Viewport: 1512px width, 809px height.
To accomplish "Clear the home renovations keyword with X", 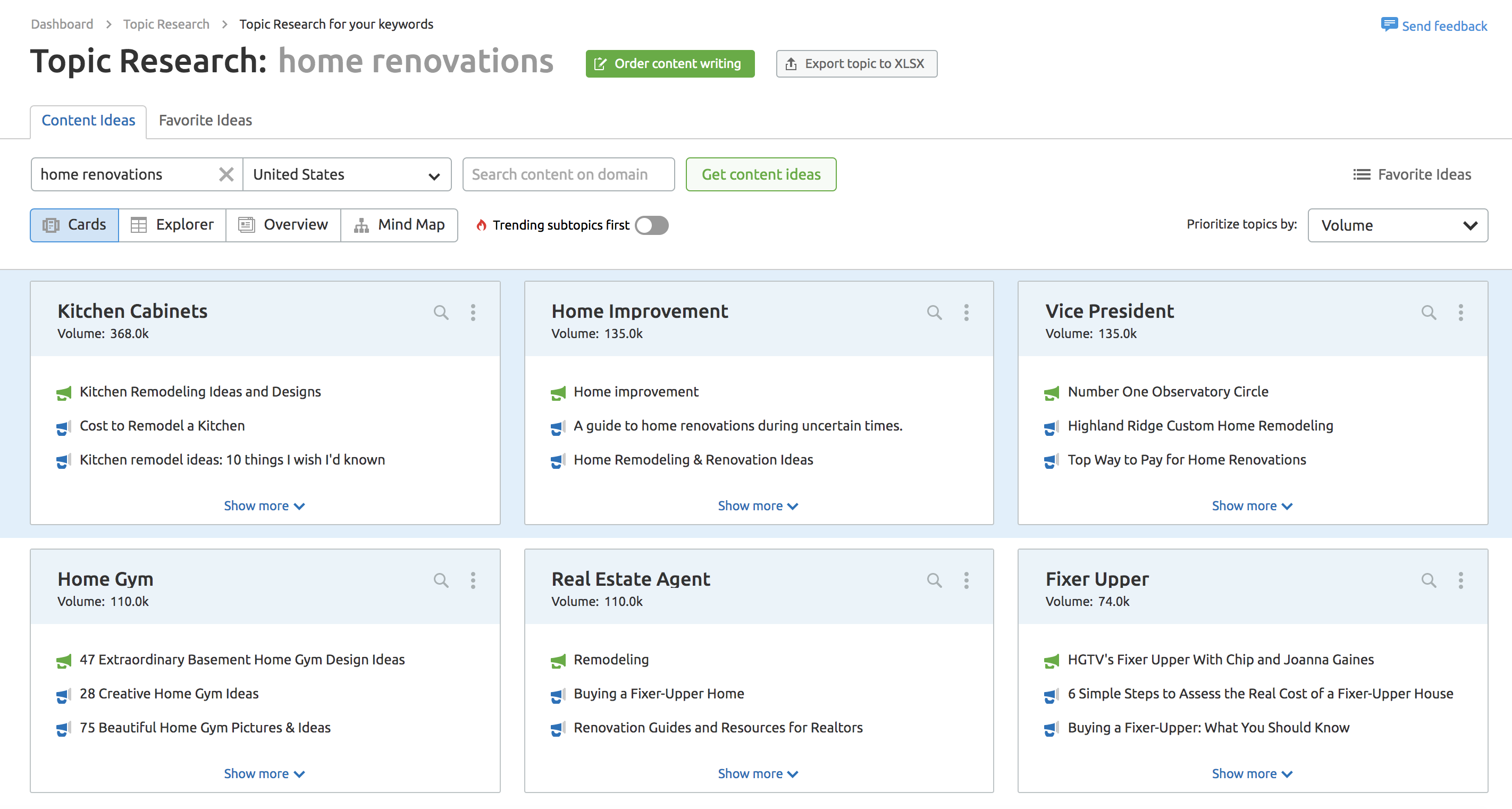I will tap(226, 175).
